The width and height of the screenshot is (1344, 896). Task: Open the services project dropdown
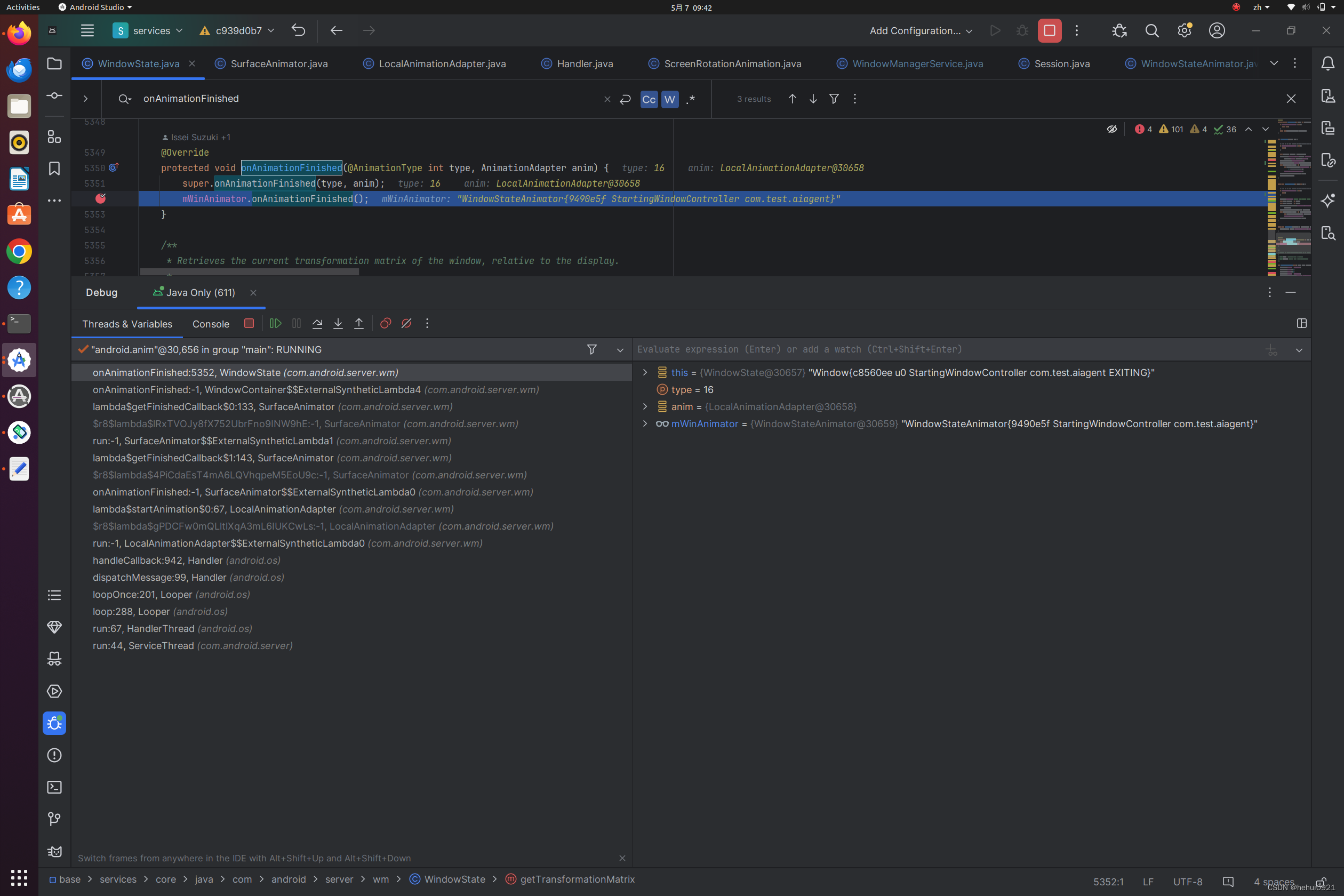pyautogui.click(x=148, y=30)
